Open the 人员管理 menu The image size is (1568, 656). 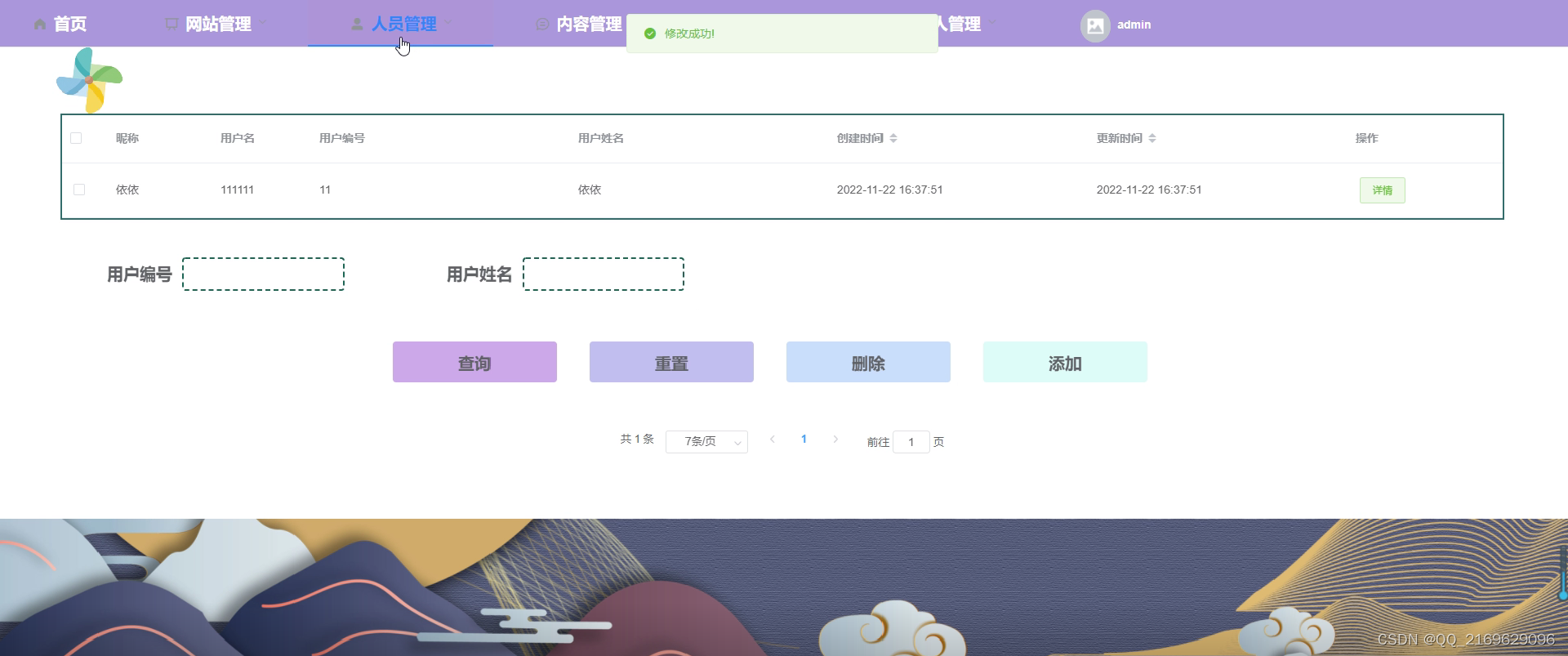(x=400, y=24)
